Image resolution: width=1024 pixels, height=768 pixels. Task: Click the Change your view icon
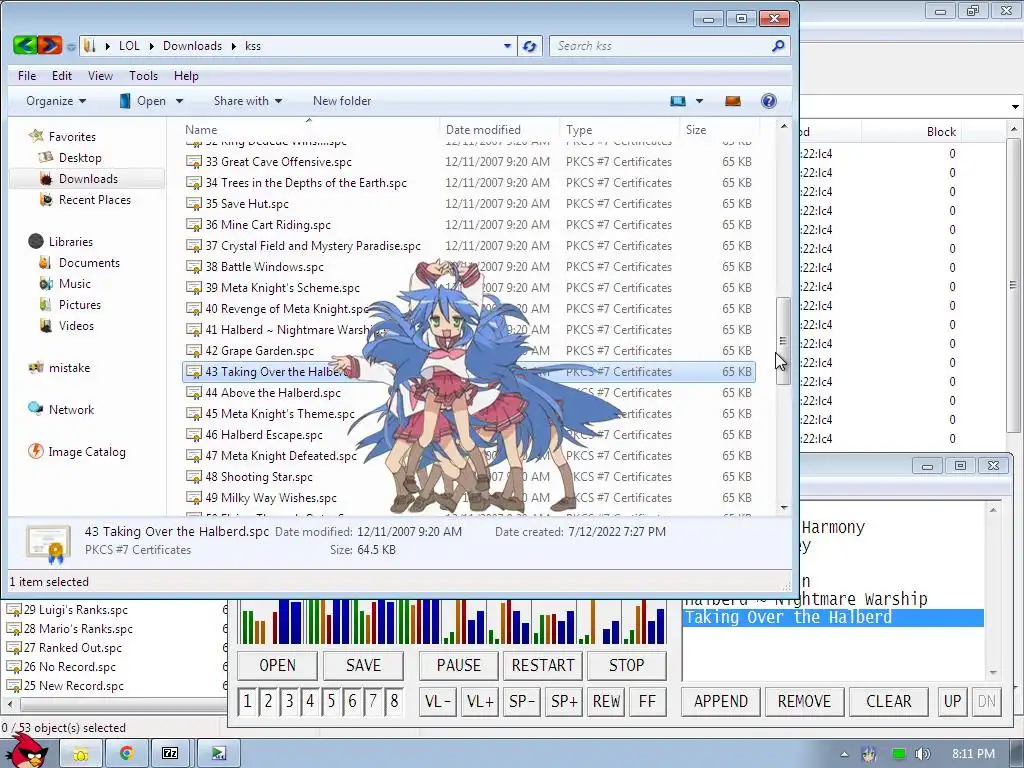pos(678,101)
